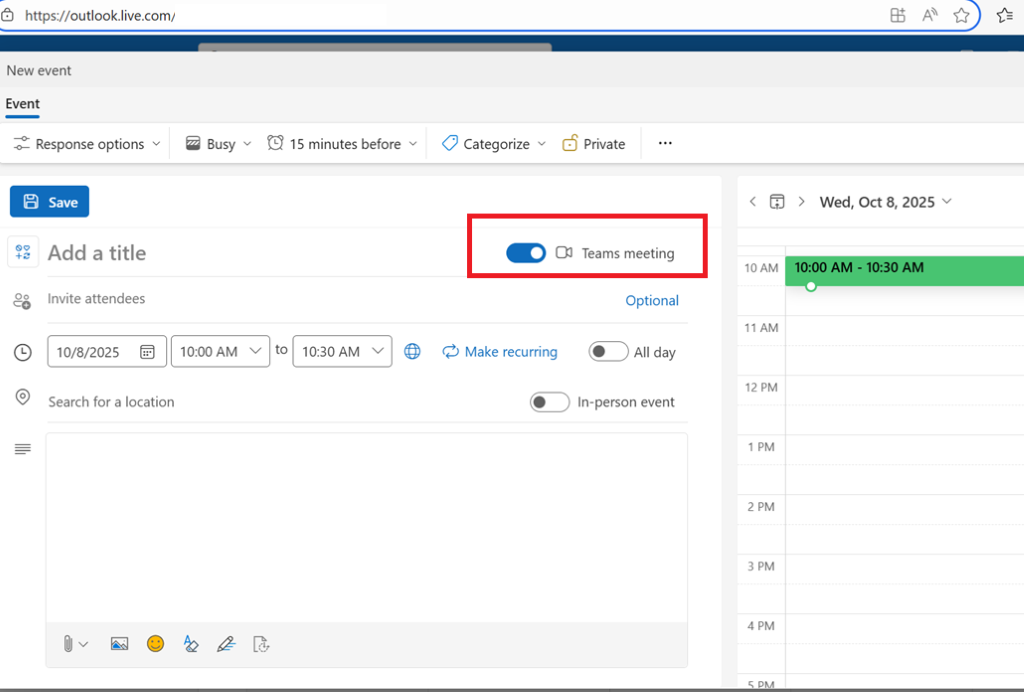Click the document icon in editor toolbar

tap(261, 644)
